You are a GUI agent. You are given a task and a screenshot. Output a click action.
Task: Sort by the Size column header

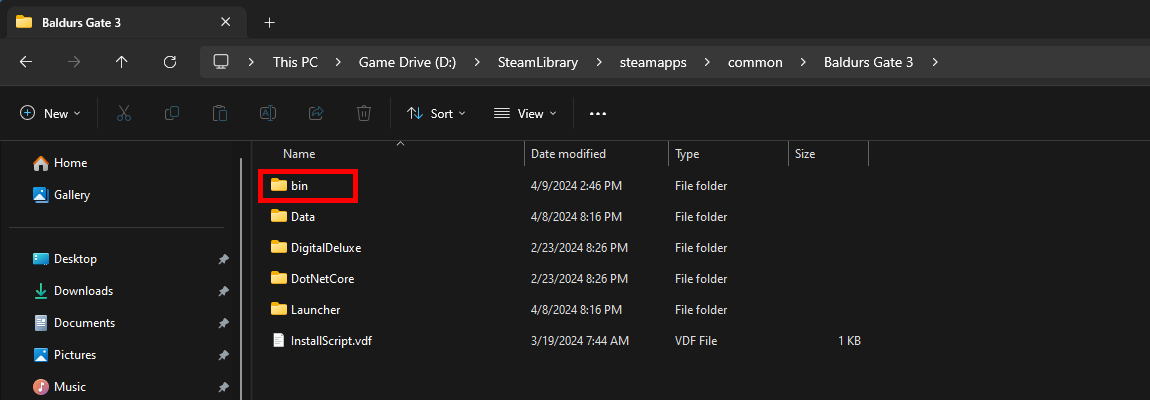805,154
